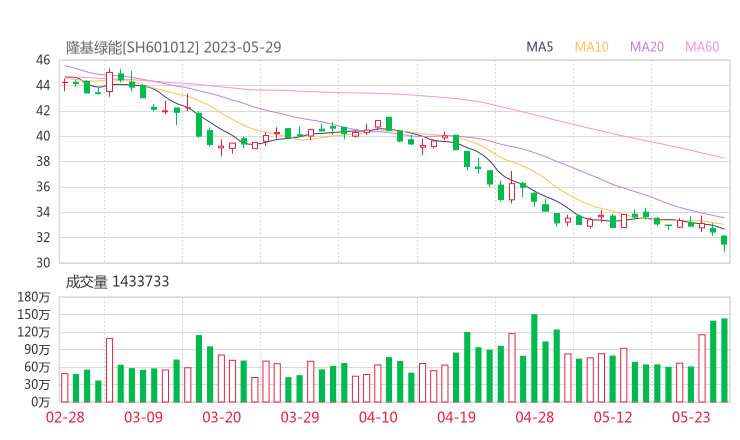Click the 44 price axis label

(x=43, y=85)
